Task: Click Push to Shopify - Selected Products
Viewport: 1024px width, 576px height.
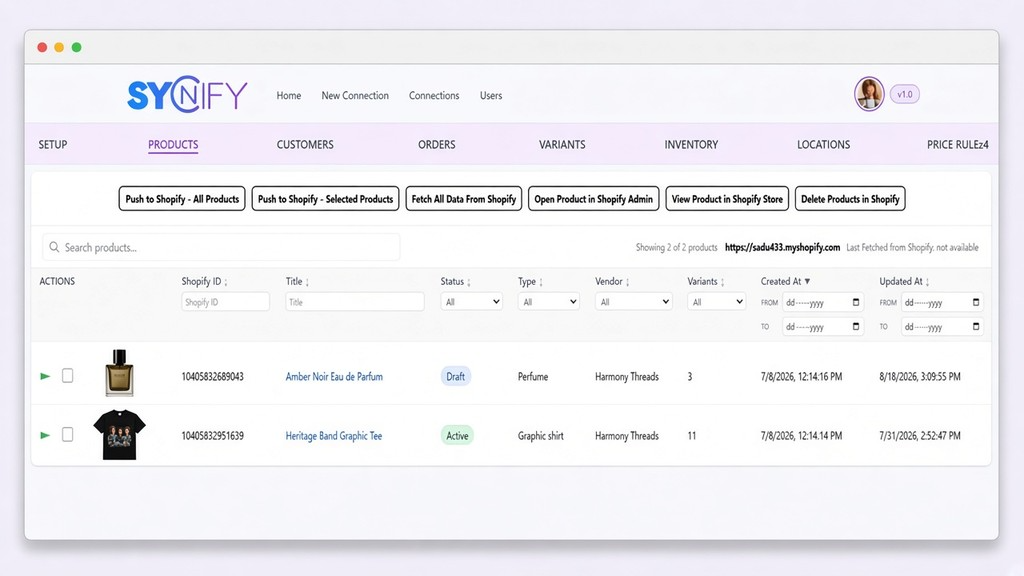Action: click(325, 199)
